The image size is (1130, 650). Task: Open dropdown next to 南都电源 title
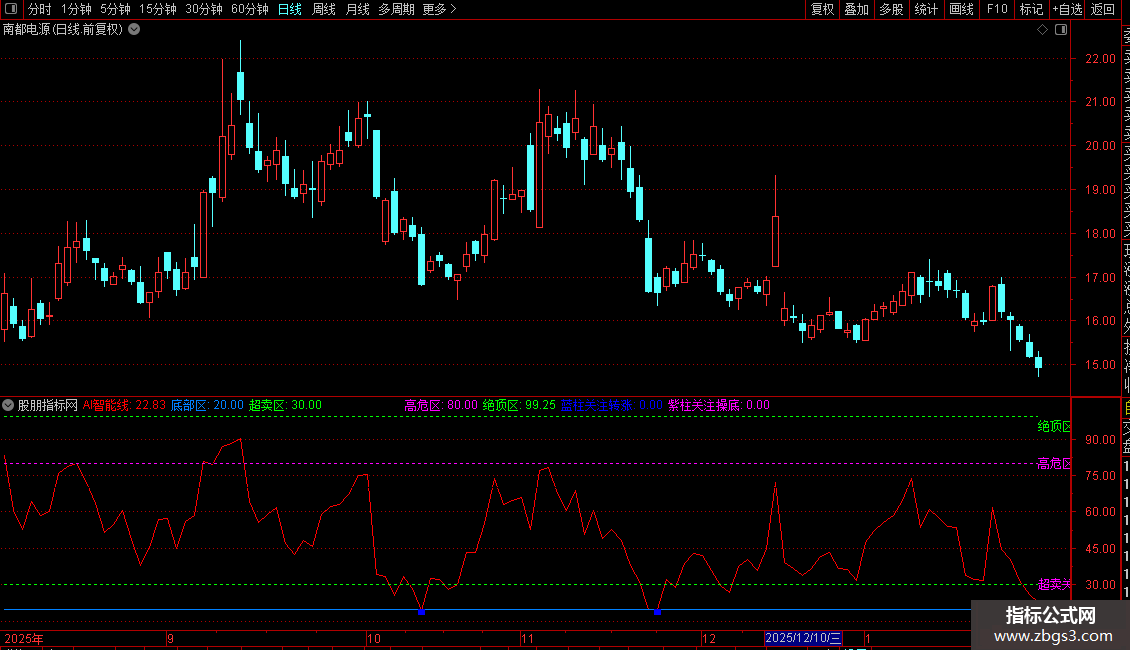(x=134, y=30)
